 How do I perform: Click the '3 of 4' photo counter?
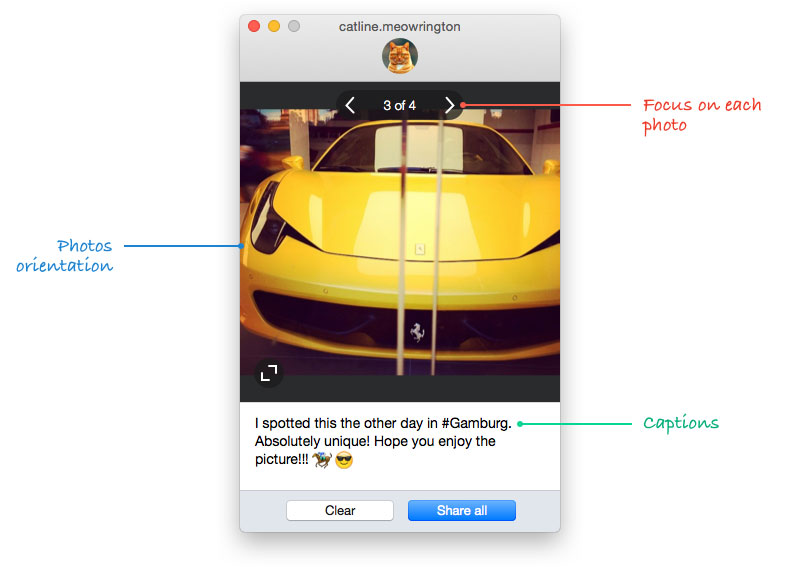pyautogui.click(x=399, y=106)
